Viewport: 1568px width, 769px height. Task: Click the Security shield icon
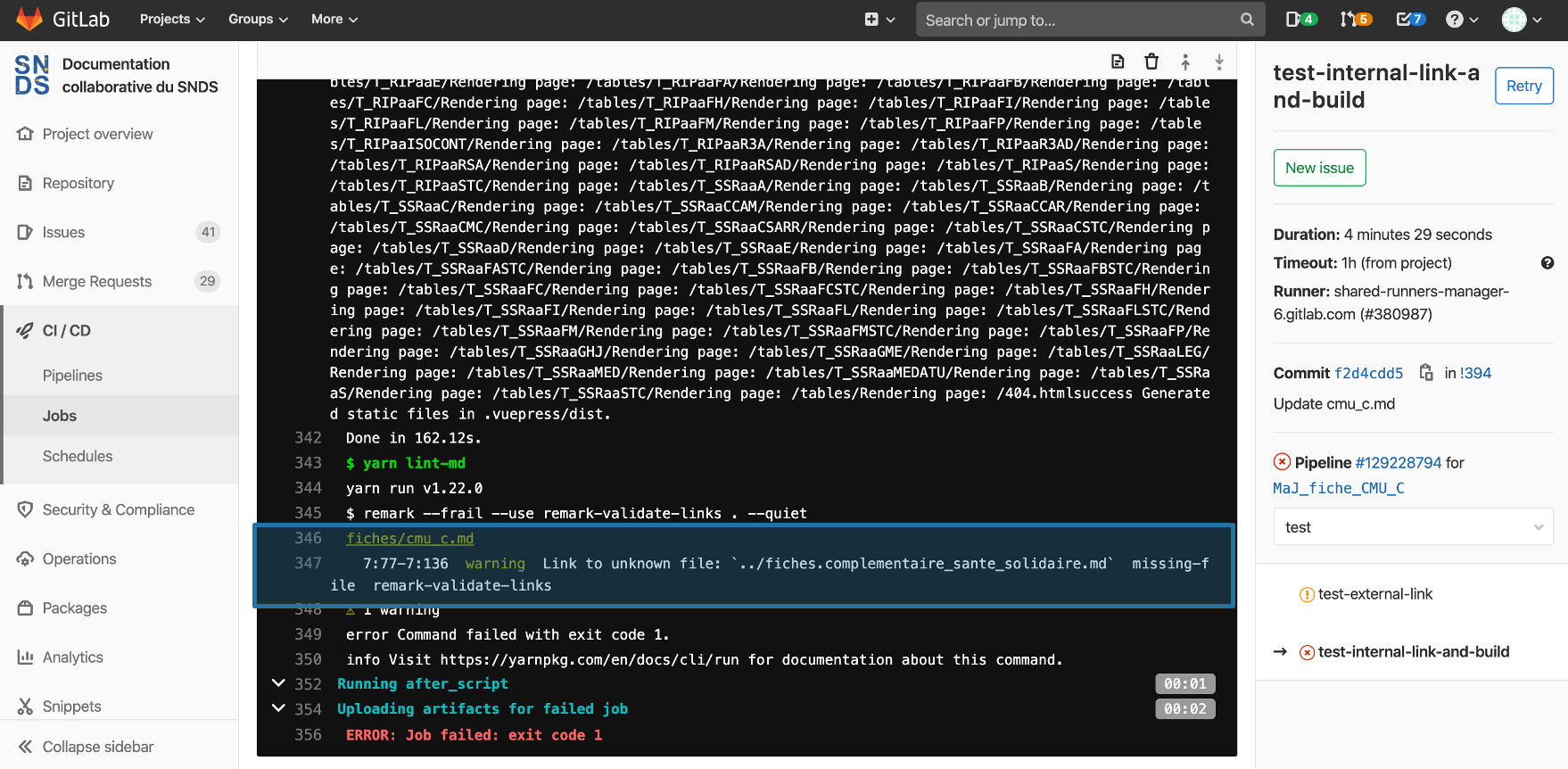tap(25, 509)
